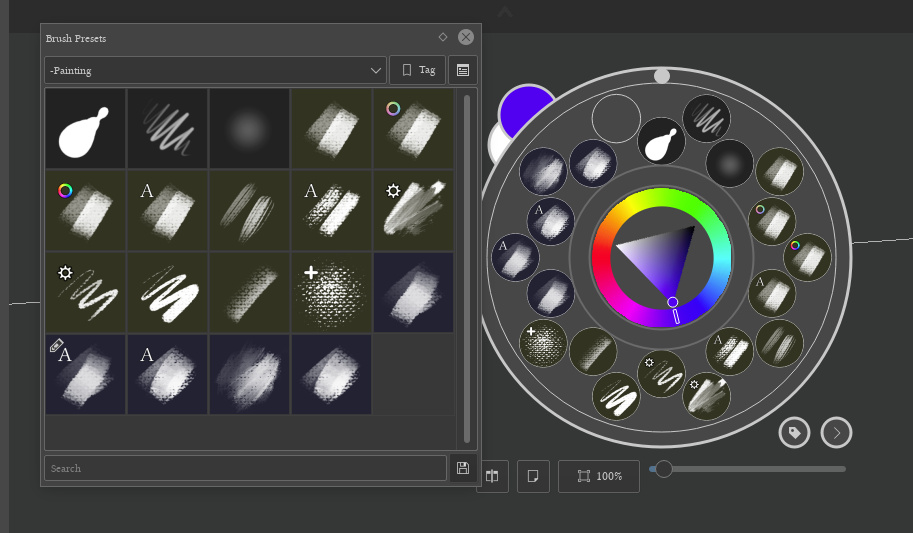This screenshot has width=913, height=533.
Task: Click the Brush Presets vertical scrollbar
Action: click(467, 268)
